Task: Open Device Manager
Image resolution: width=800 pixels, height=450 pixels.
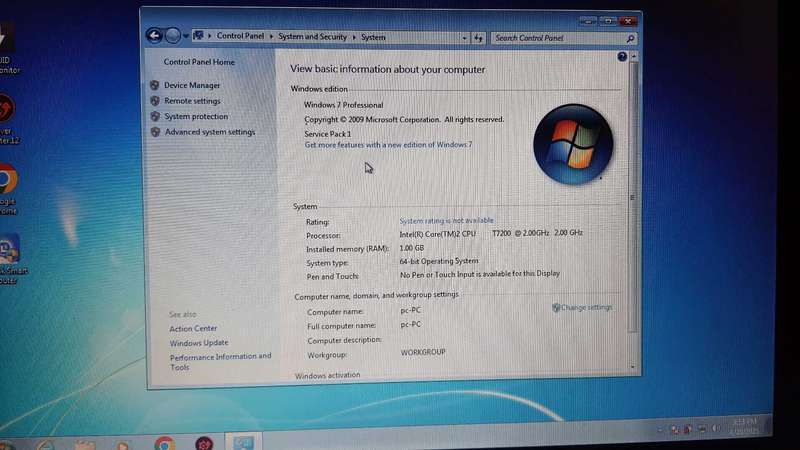Action: (192, 85)
